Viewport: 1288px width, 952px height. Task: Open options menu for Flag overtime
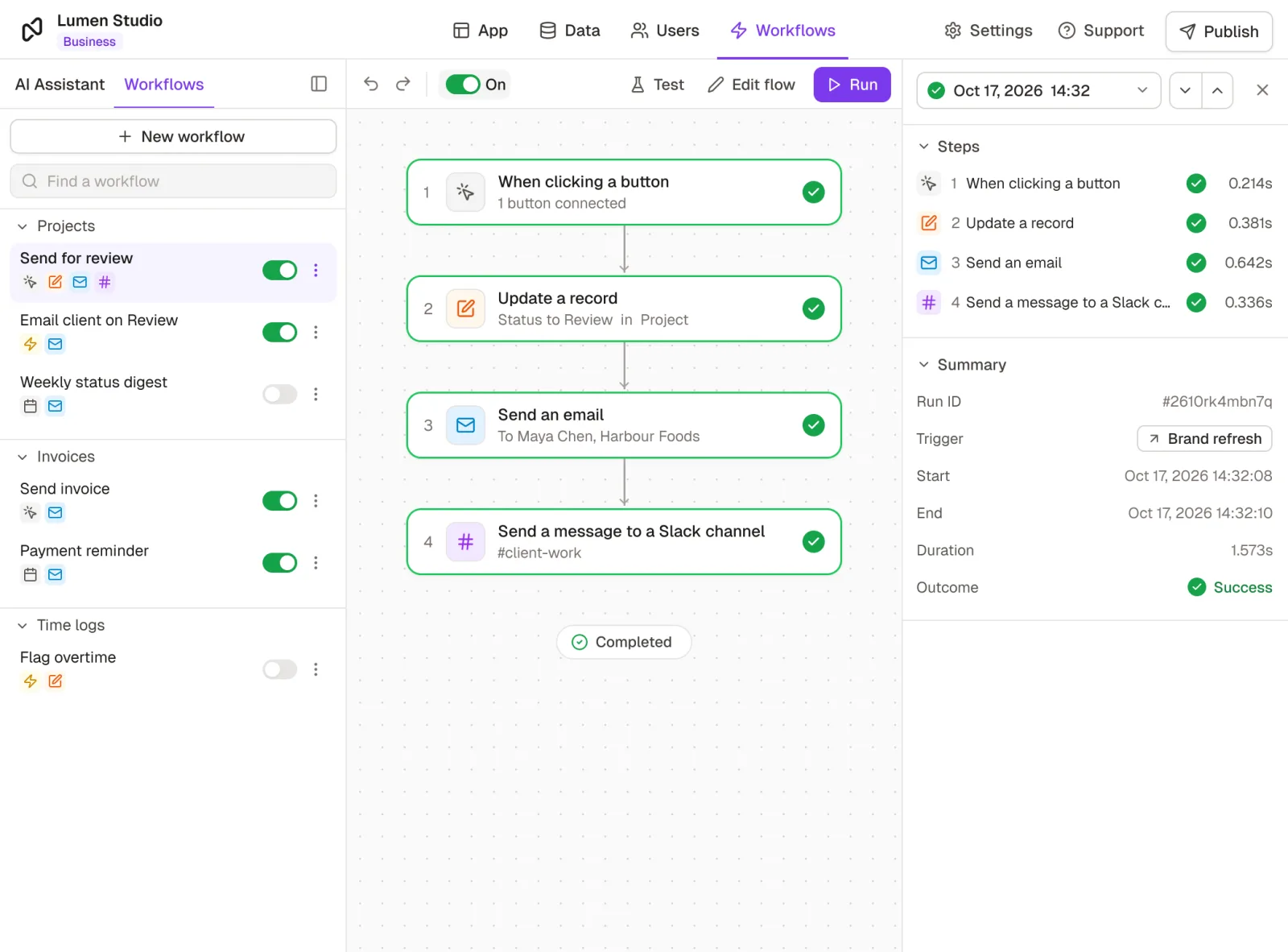pos(316,669)
